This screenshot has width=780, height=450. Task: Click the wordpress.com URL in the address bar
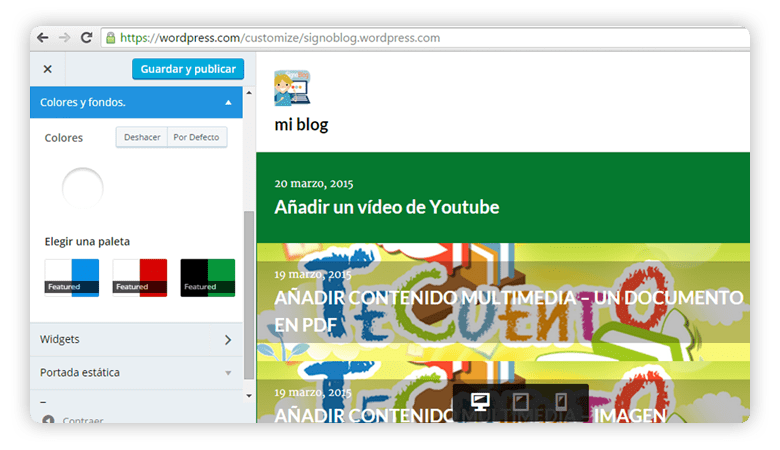click(280, 38)
